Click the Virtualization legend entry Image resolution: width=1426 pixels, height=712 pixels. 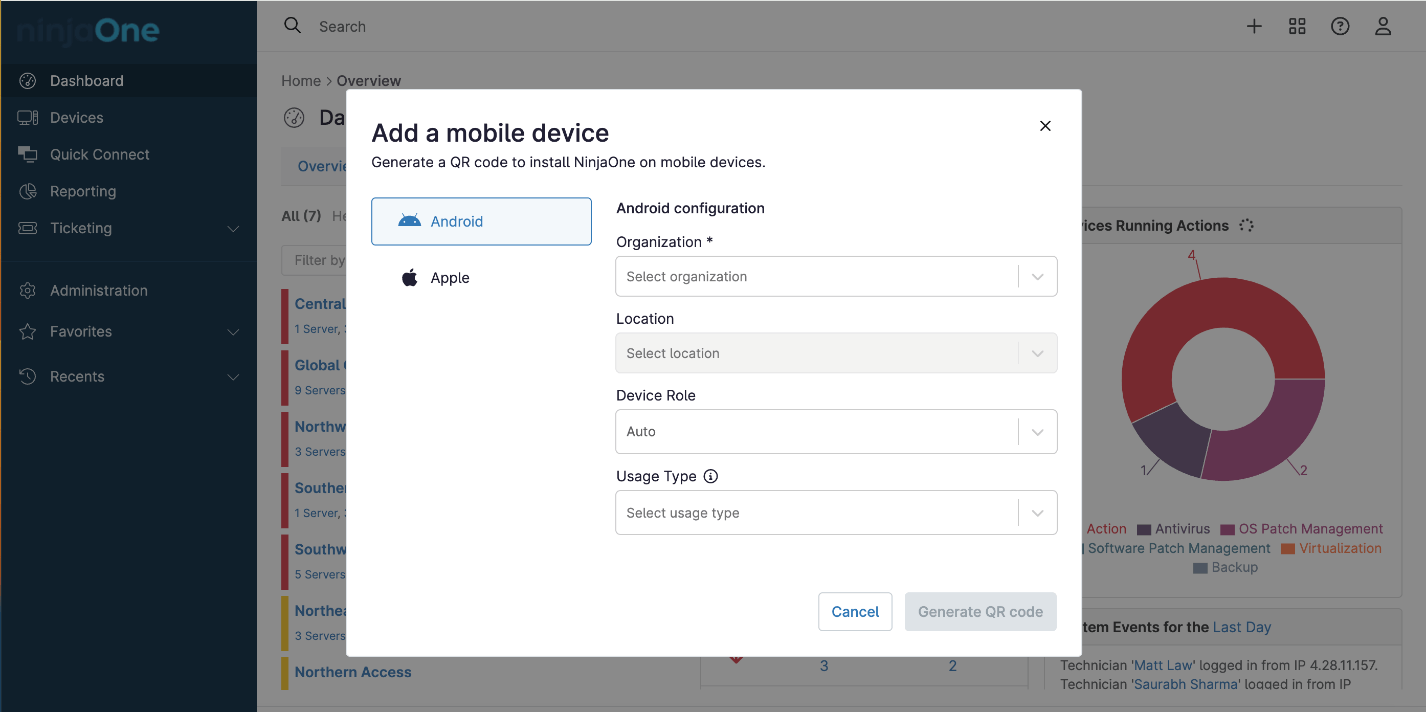tap(1332, 548)
